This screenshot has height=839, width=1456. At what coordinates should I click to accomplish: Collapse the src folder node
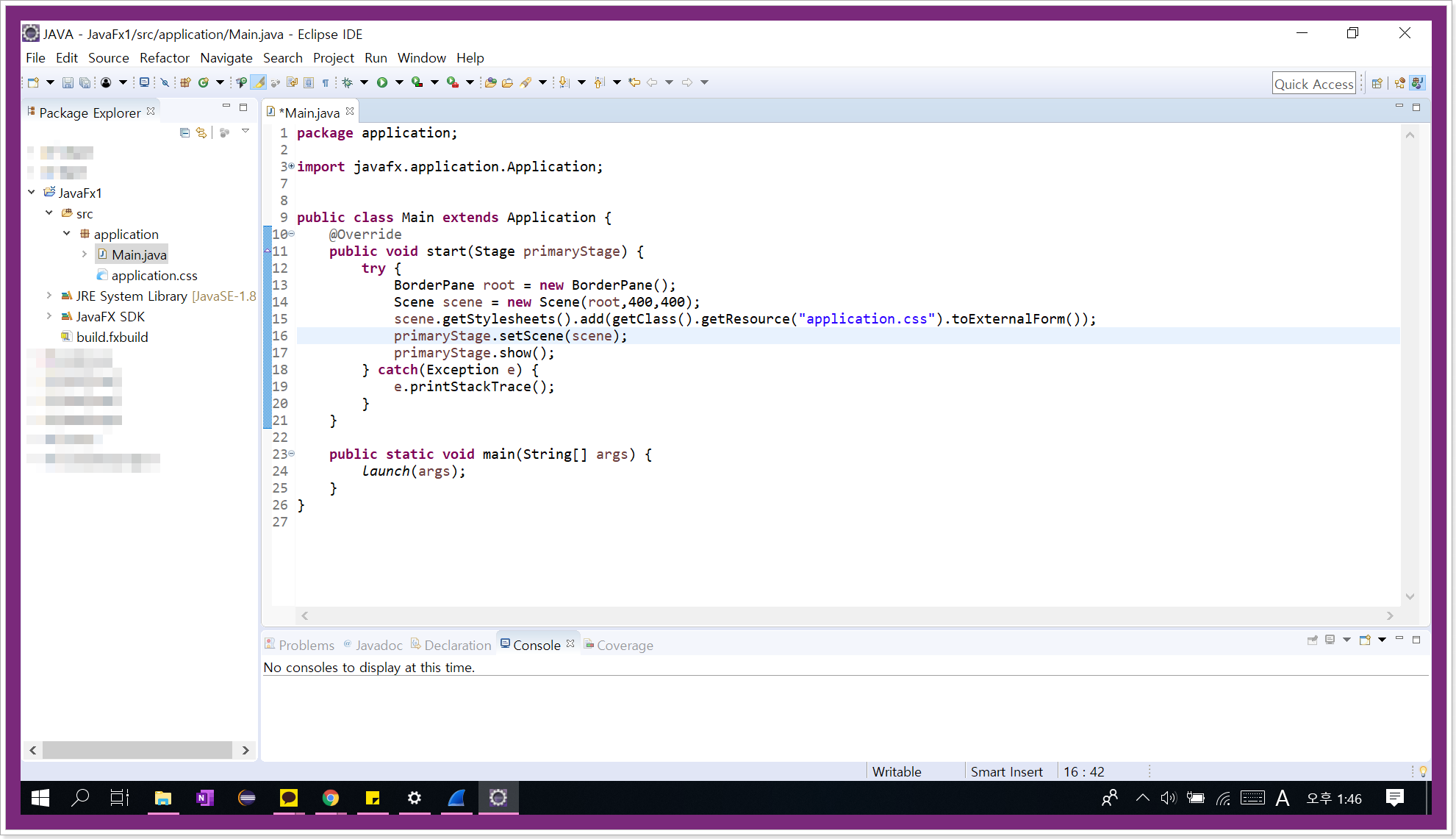[x=49, y=213]
